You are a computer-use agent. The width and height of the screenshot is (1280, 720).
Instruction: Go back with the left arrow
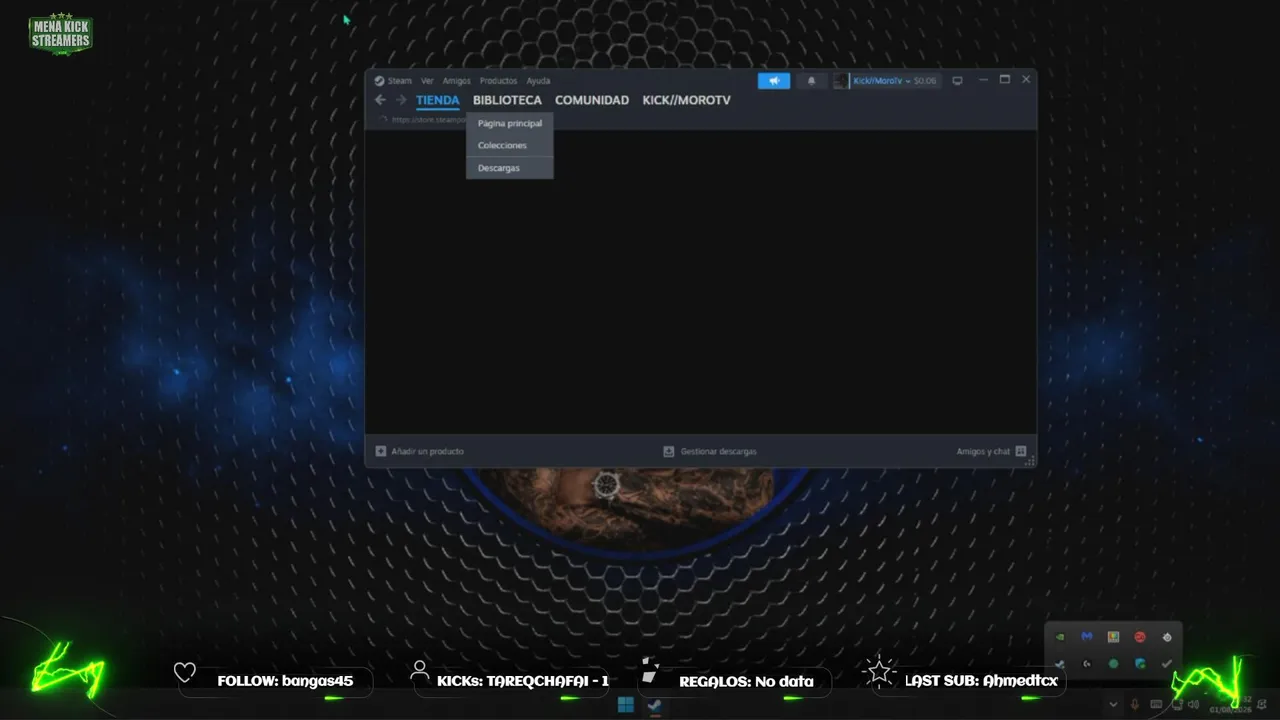tap(380, 100)
